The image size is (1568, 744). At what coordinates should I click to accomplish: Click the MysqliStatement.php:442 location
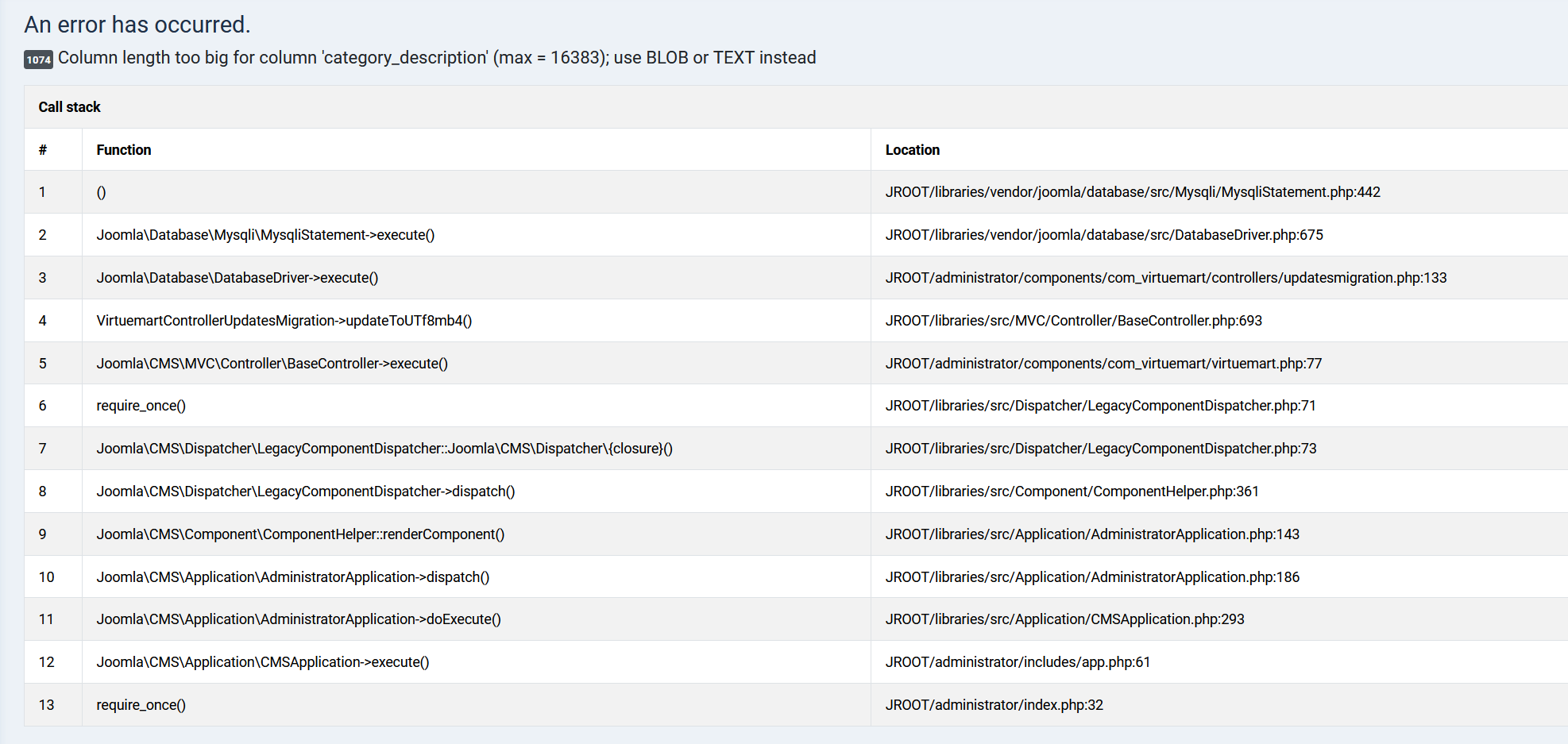pyautogui.click(x=1132, y=192)
